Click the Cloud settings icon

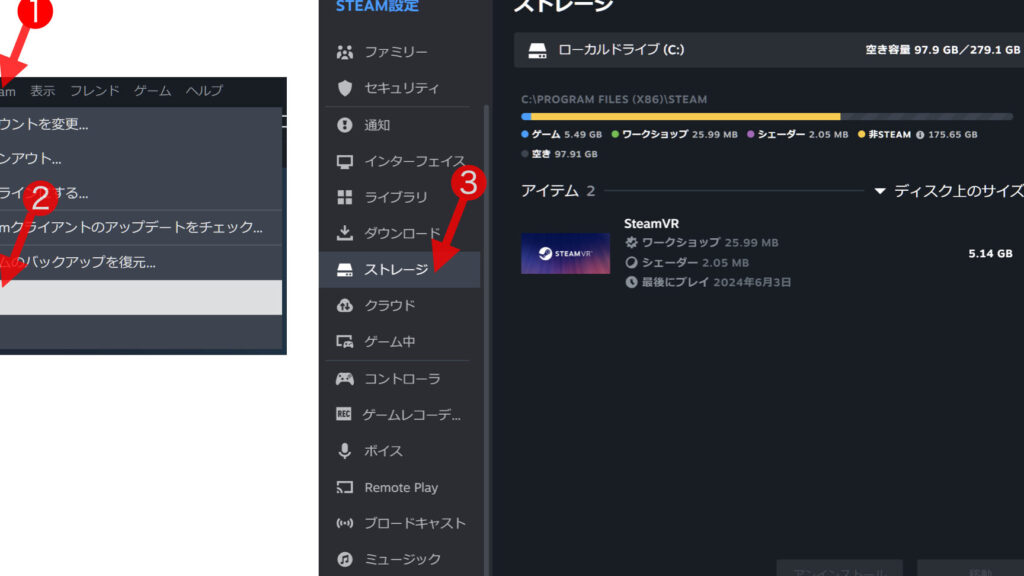click(345, 305)
